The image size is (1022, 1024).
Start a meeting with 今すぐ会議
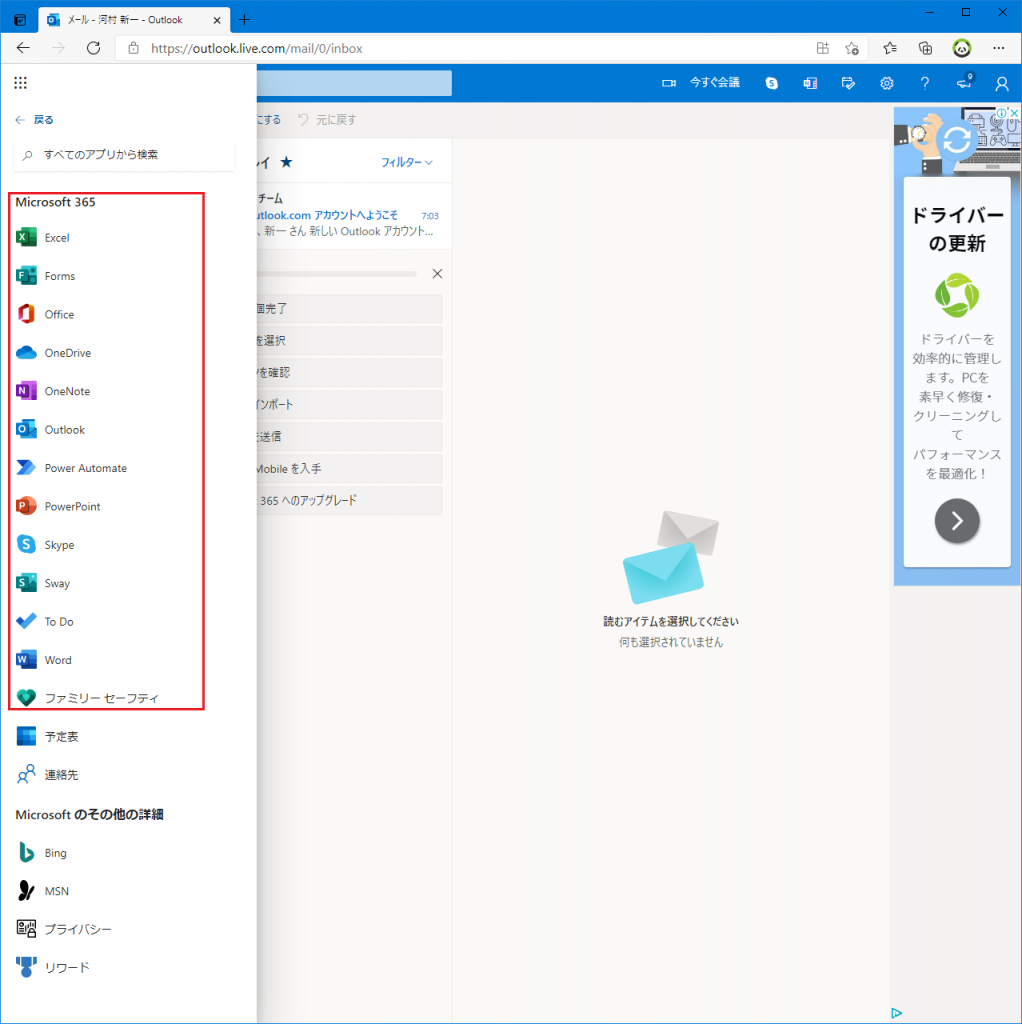tap(701, 83)
